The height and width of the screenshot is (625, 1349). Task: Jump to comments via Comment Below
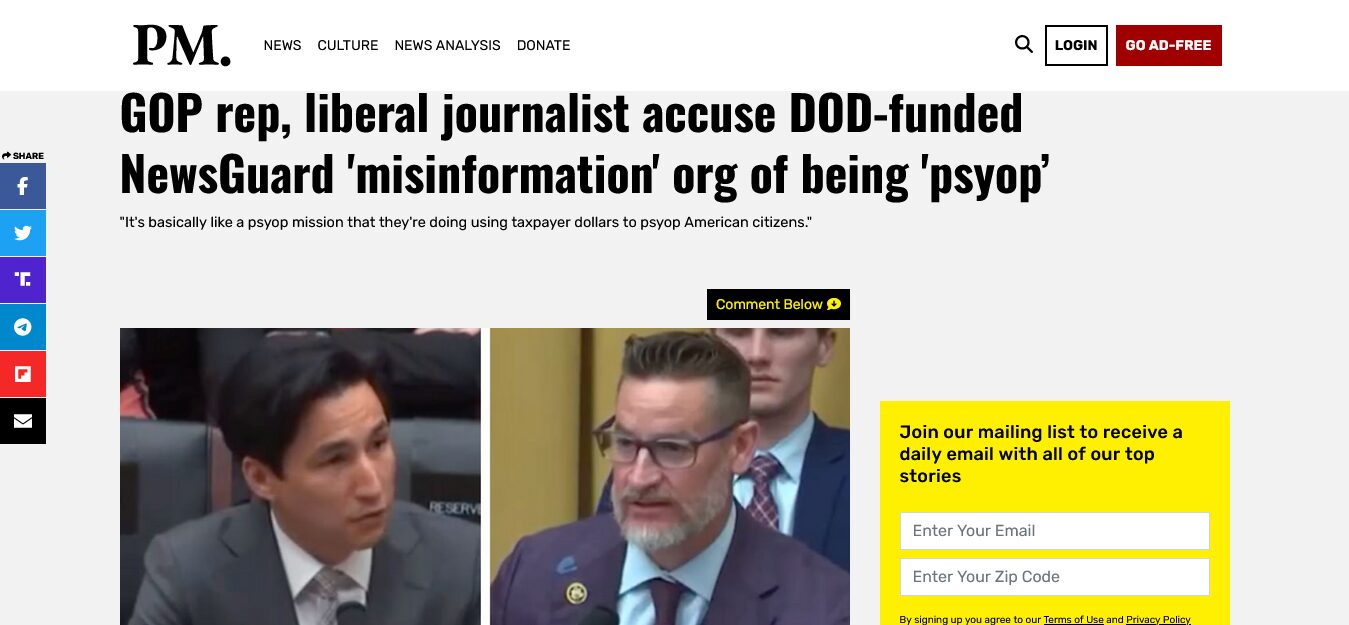[778, 304]
